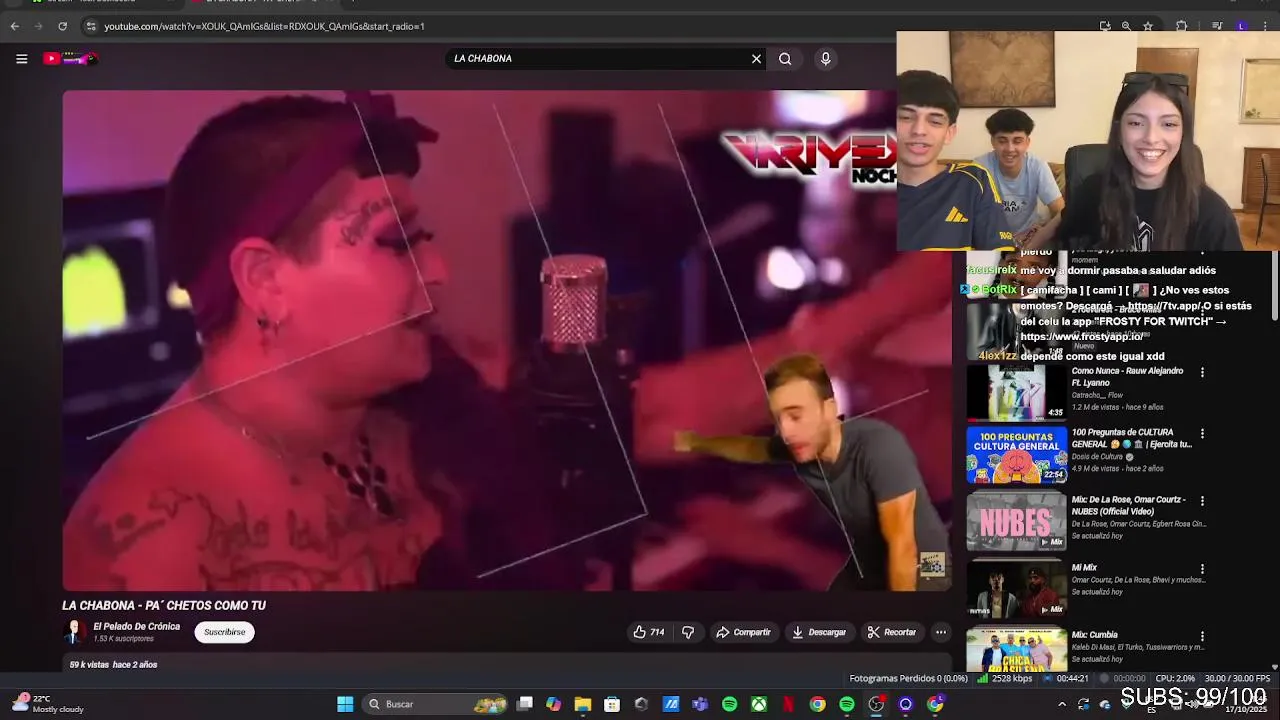The image size is (1280, 720).
Task: Open El Pelado De Crónica channel avatar
Action: [74, 632]
